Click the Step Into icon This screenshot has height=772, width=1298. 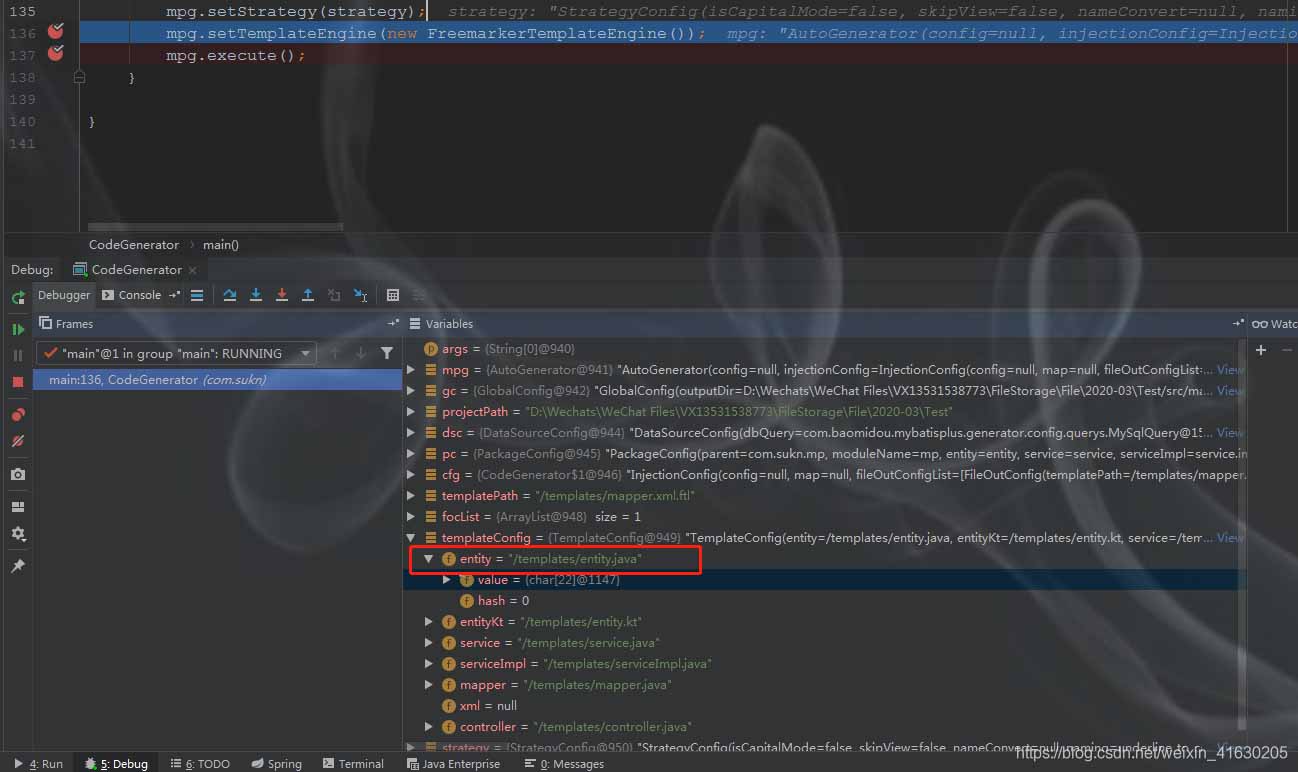pyautogui.click(x=256, y=295)
